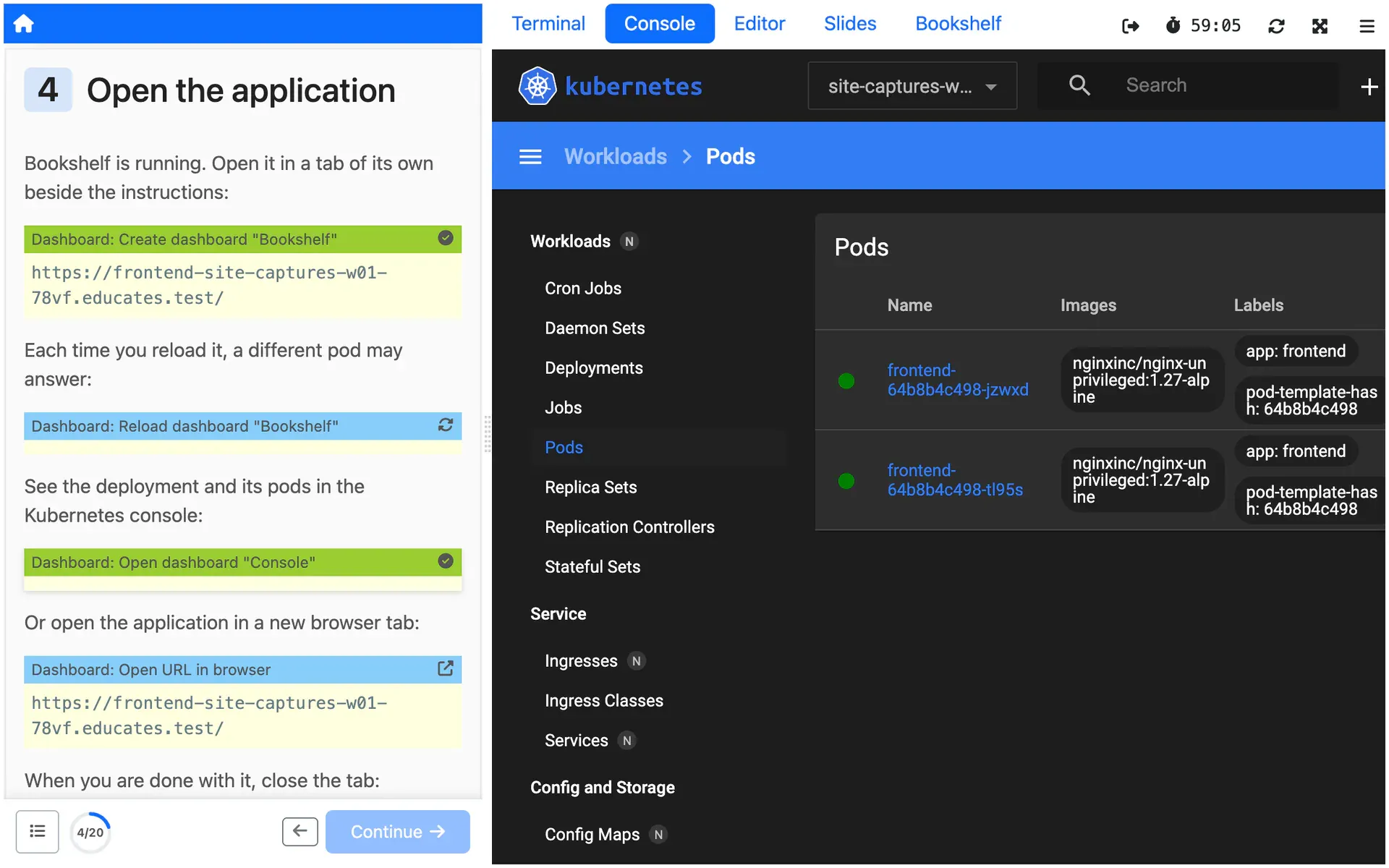Click the countdown timer stopwatch icon
Screen dimensions: 1389x868
(x=1173, y=25)
